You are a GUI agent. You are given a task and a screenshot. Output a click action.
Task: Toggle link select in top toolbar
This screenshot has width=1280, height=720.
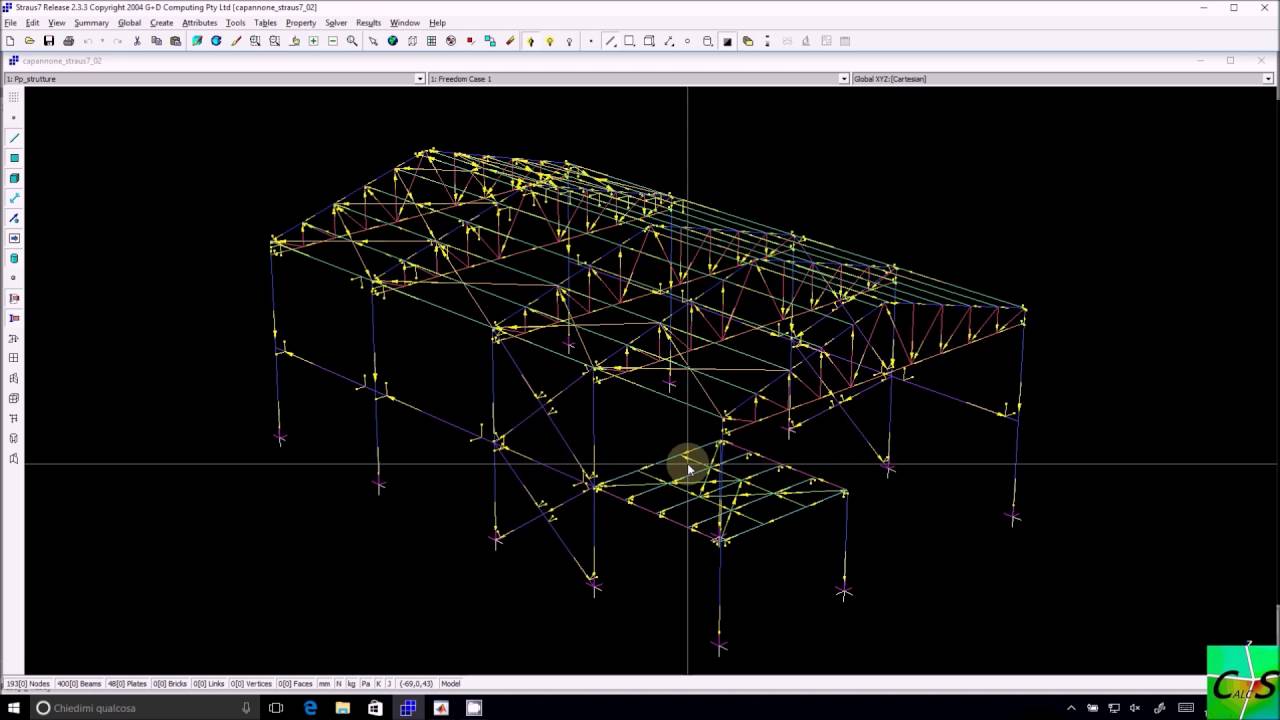(x=668, y=41)
